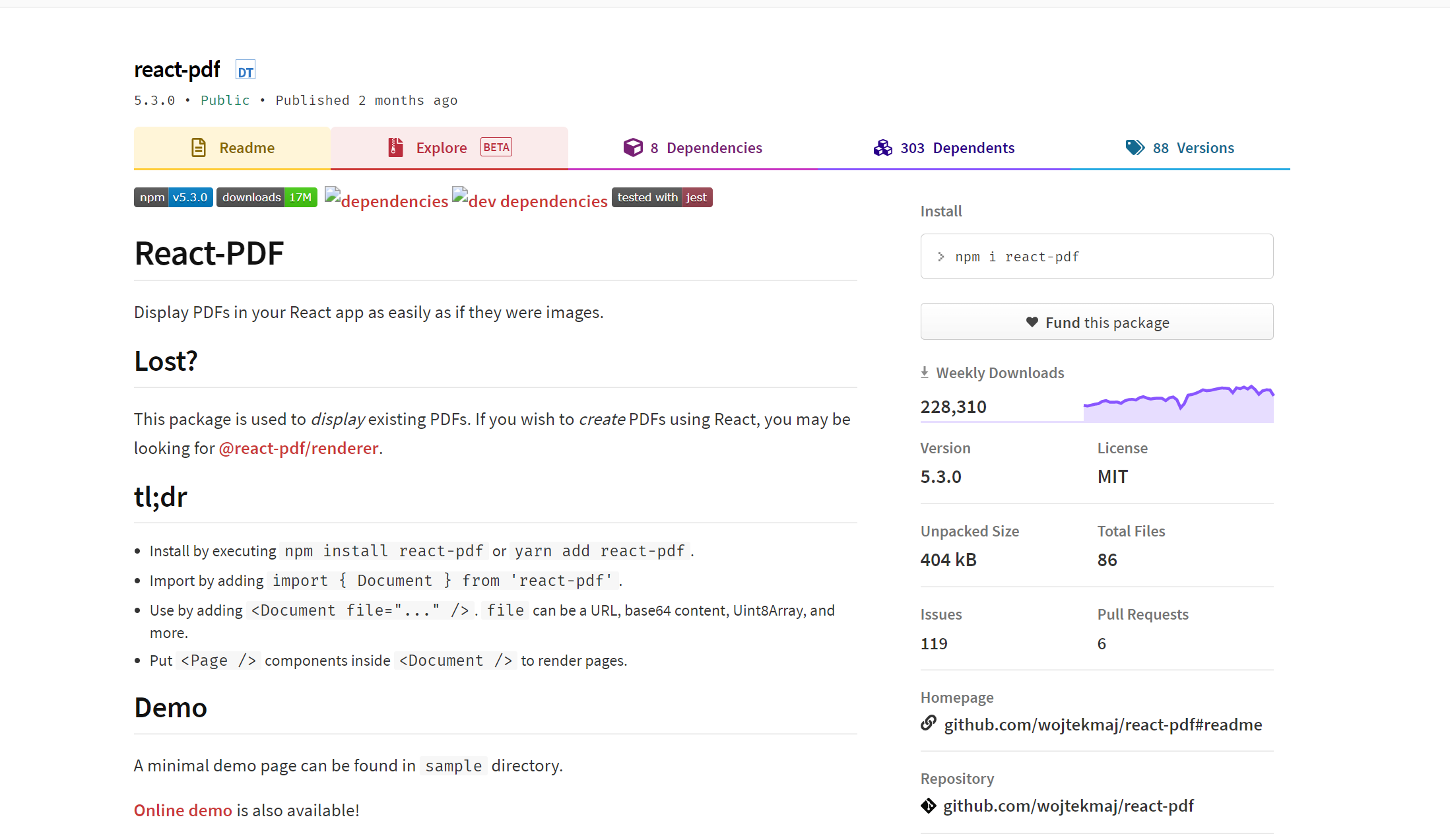Click the Public label under package title
The height and width of the screenshot is (840, 1450).
pos(225,100)
